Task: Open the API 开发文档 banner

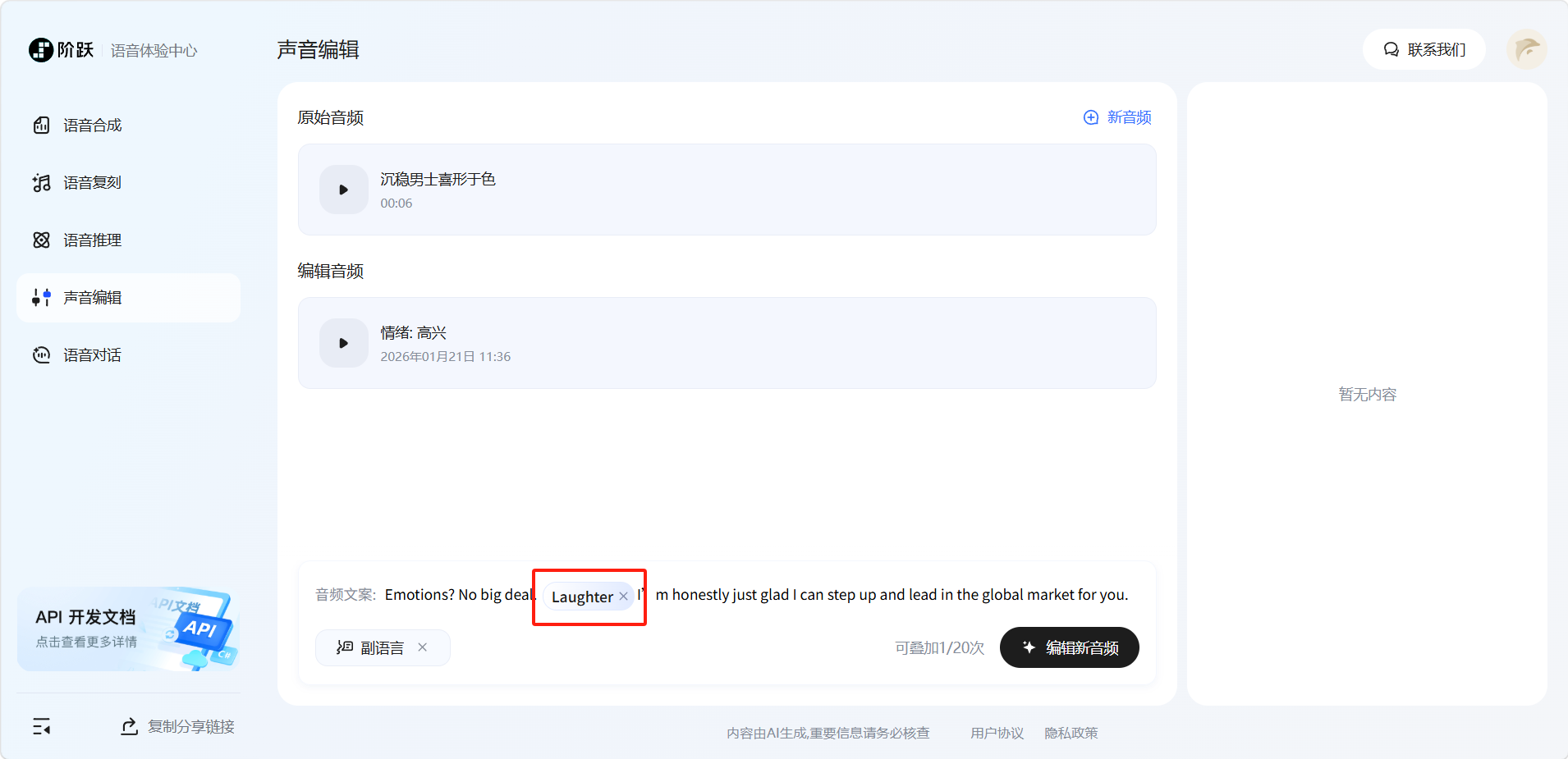Action: point(128,629)
